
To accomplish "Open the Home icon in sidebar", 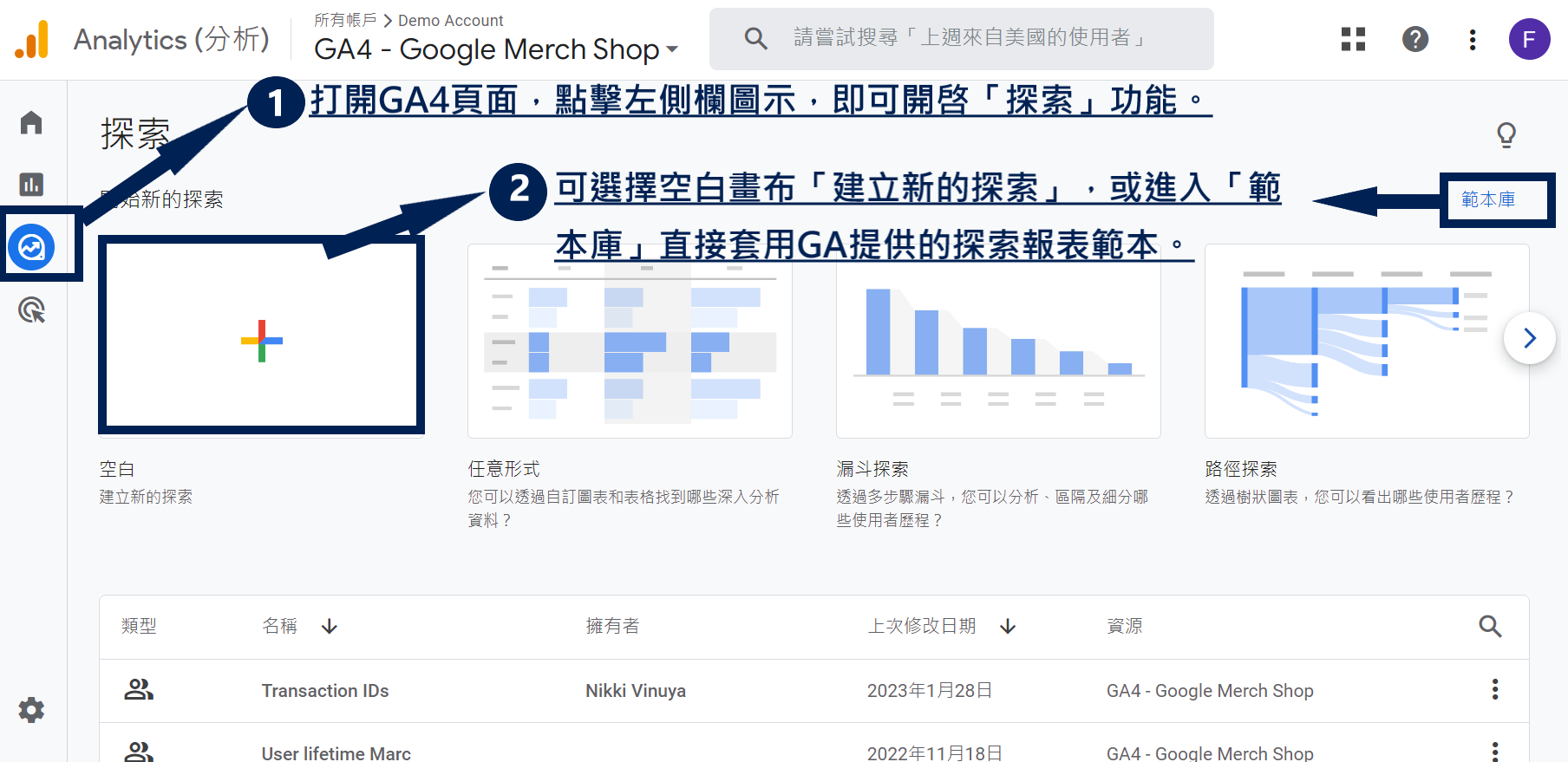I will click(31, 122).
